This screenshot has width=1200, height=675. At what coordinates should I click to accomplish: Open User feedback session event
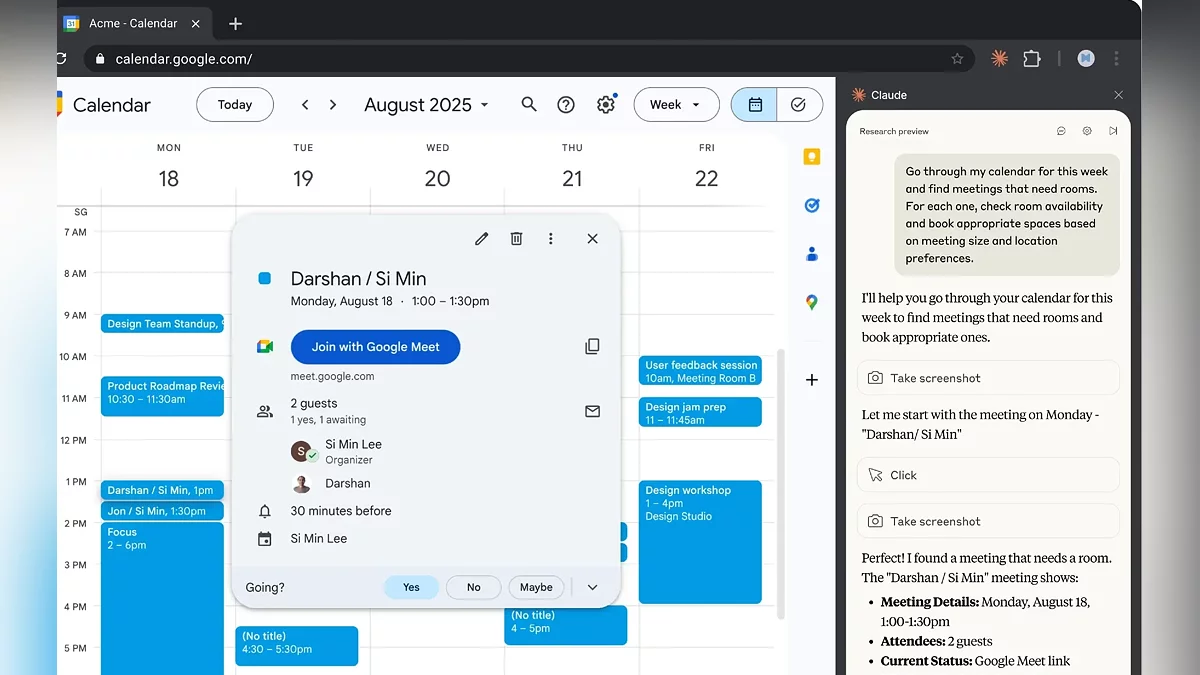coord(700,371)
